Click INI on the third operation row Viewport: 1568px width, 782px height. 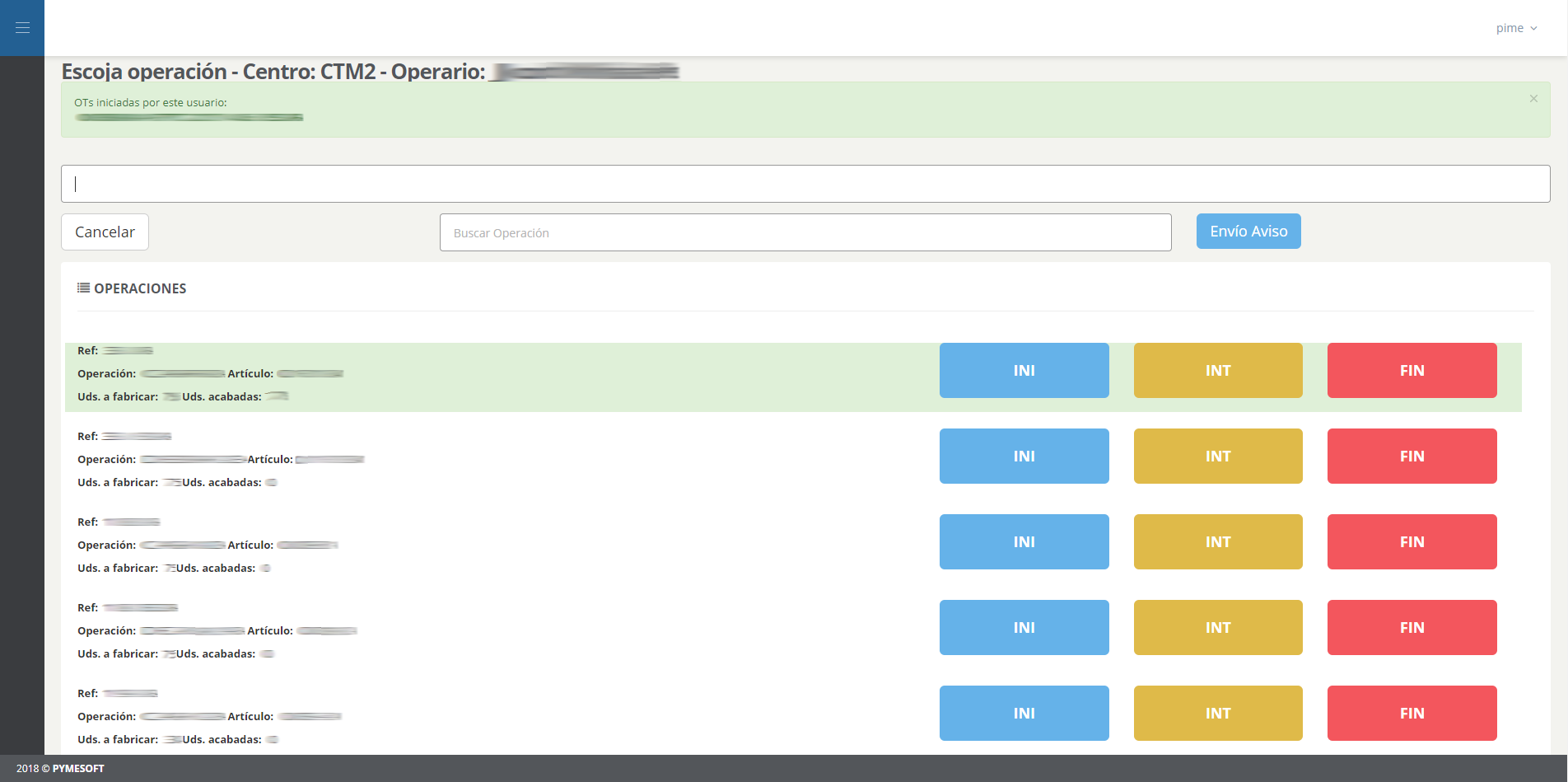click(x=1024, y=542)
